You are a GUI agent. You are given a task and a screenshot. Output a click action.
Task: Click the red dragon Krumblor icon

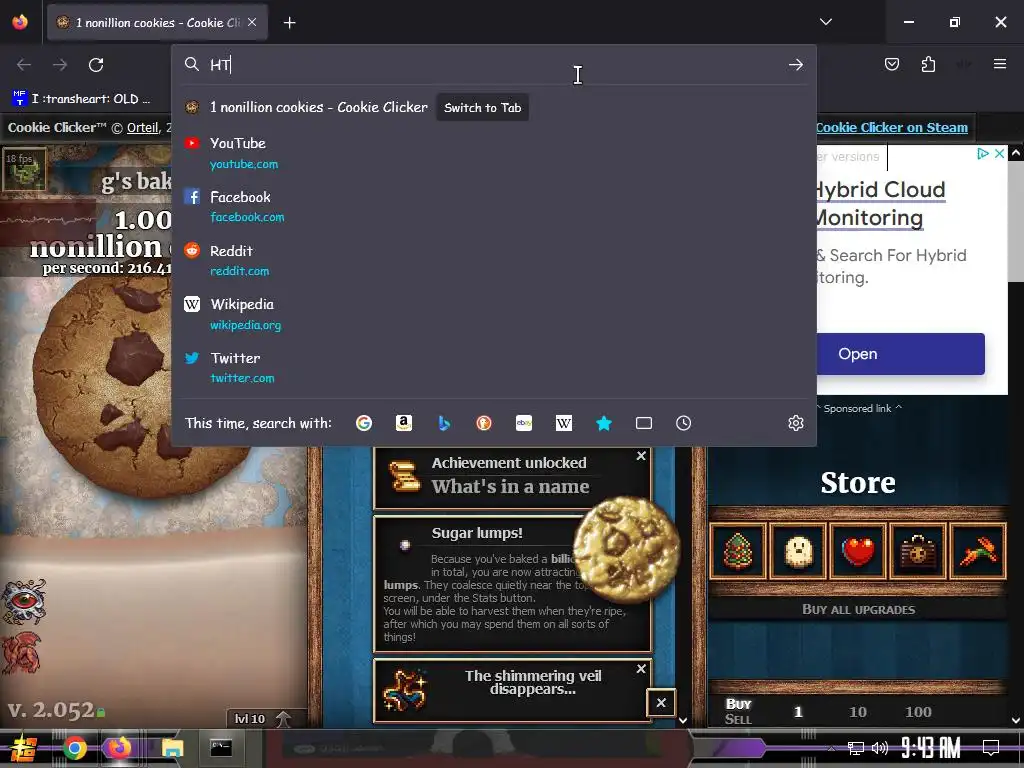coord(22,652)
